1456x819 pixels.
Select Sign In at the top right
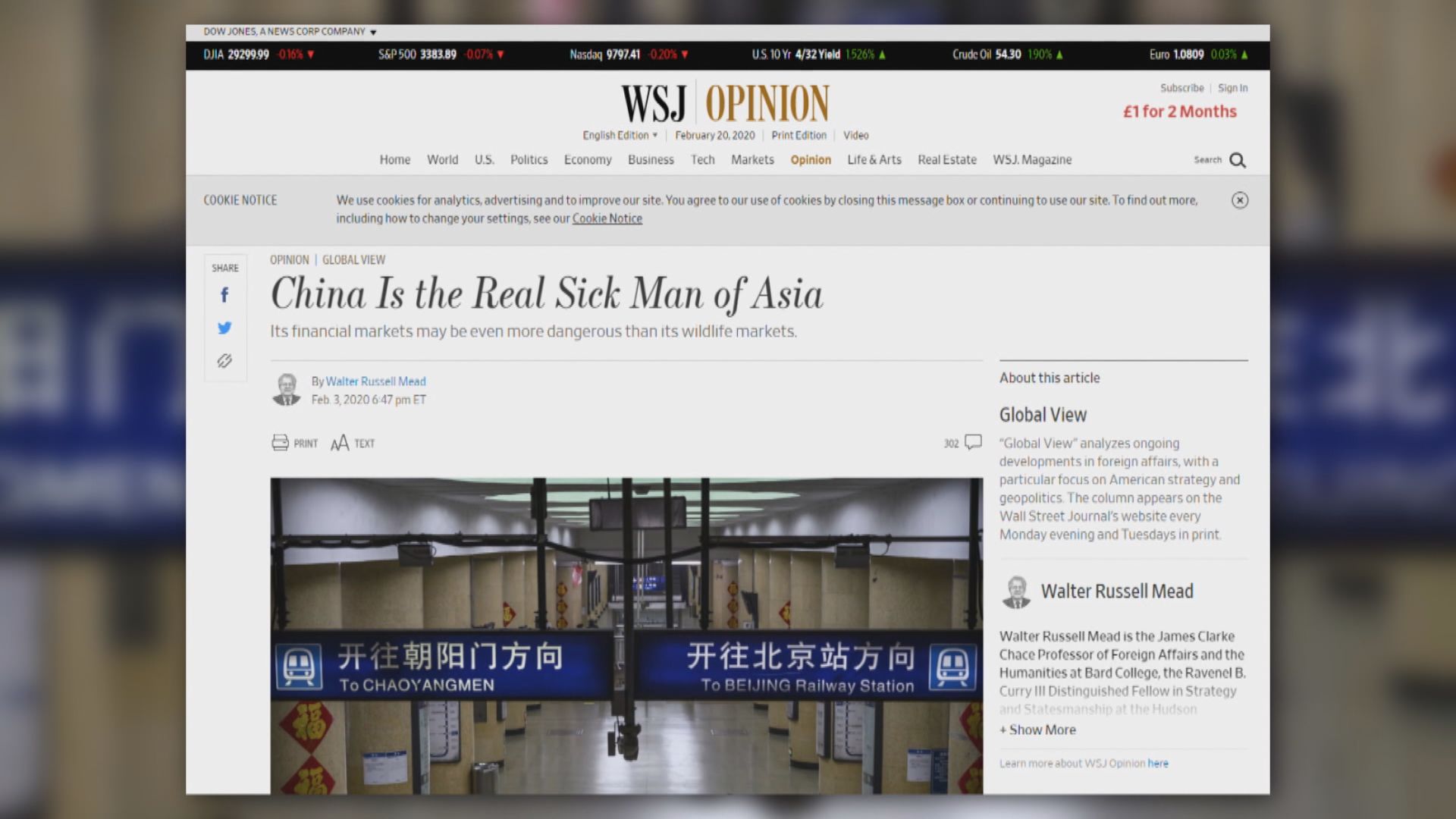[x=1232, y=88]
